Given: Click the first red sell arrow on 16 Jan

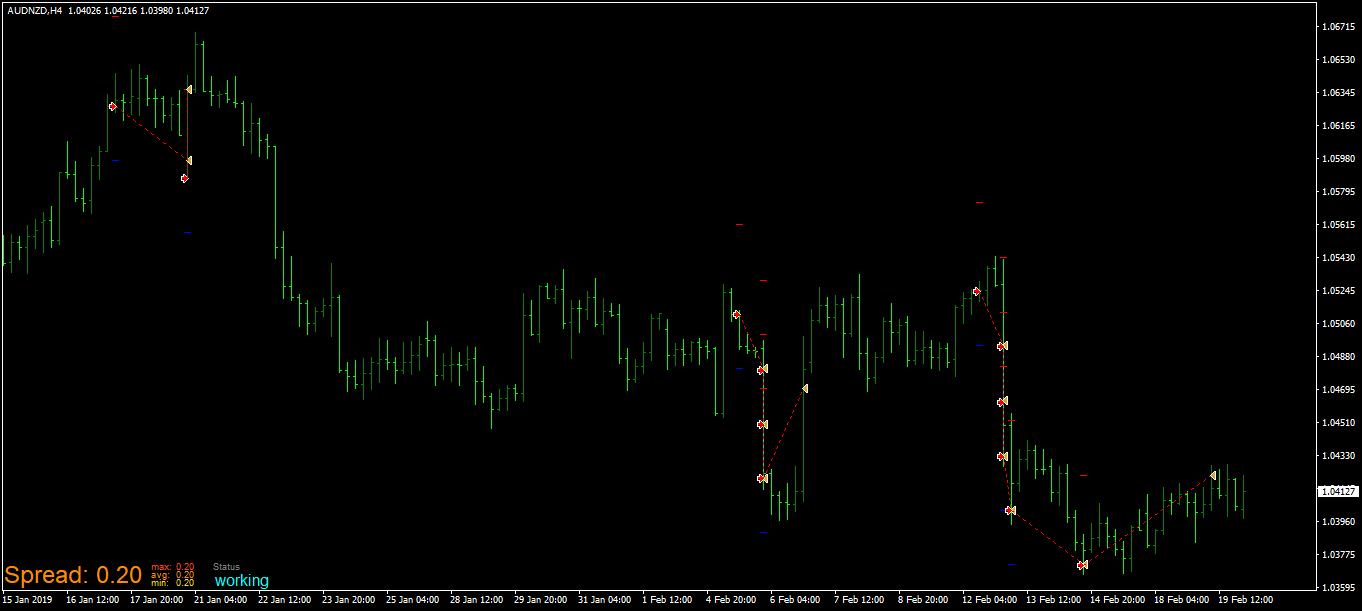Looking at the screenshot, I should point(113,106).
